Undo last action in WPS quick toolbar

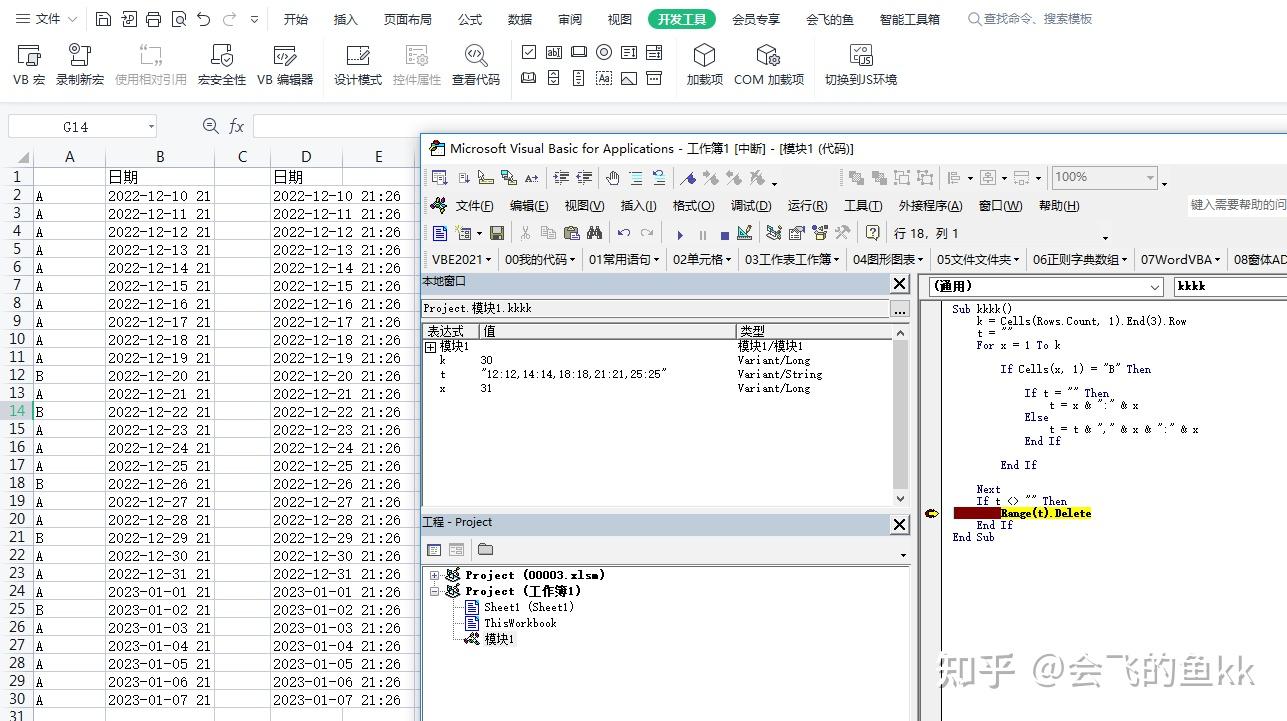tap(204, 19)
